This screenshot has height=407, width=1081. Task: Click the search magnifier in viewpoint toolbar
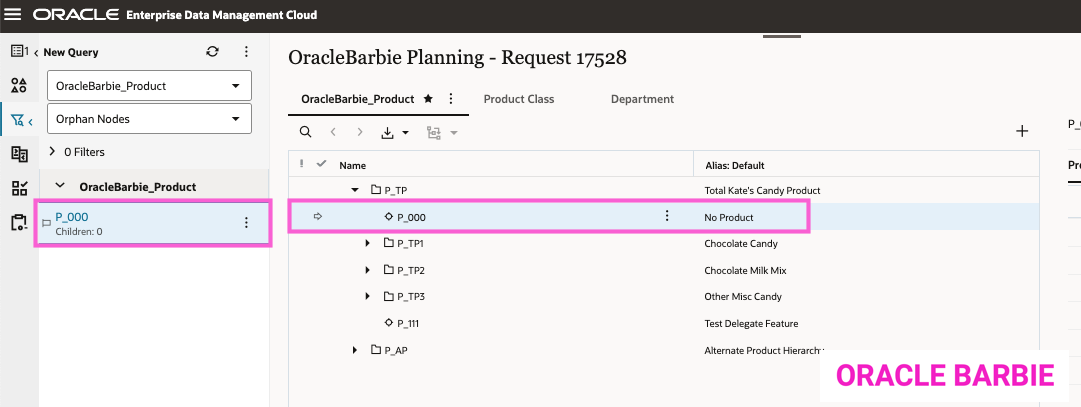306,132
